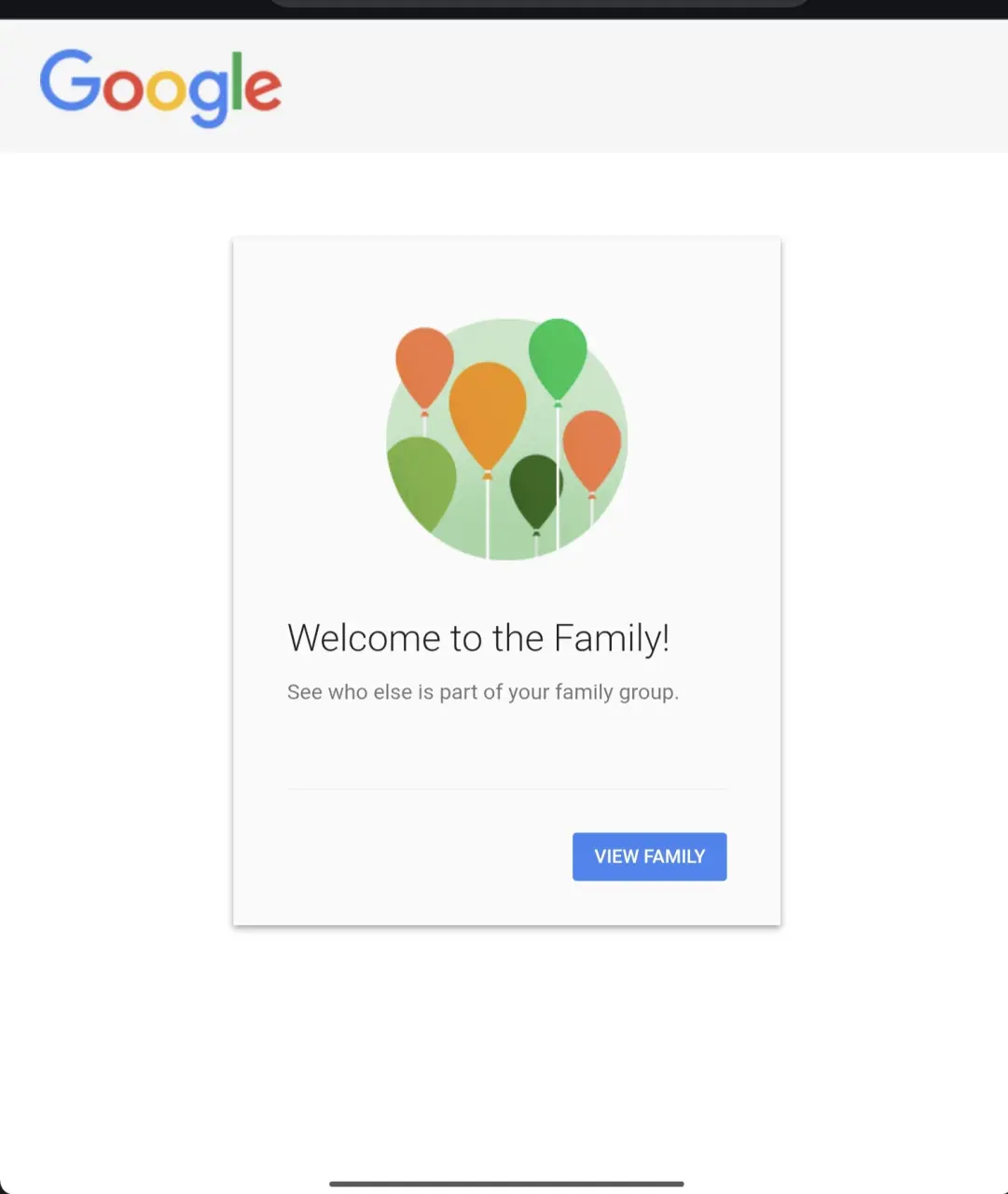Viewport: 1008px width, 1194px height.
Task: Click the dark green balloon
Action: coord(535,492)
